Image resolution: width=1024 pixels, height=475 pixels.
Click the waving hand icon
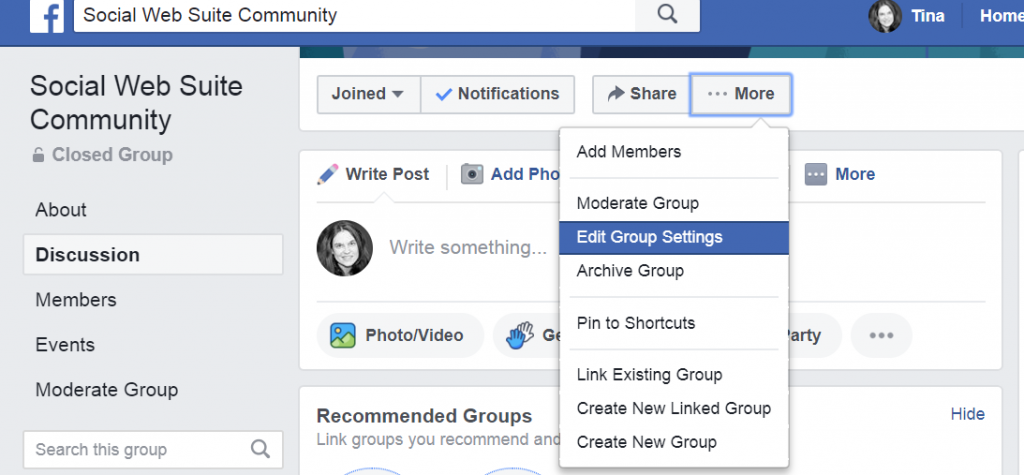pos(520,336)
